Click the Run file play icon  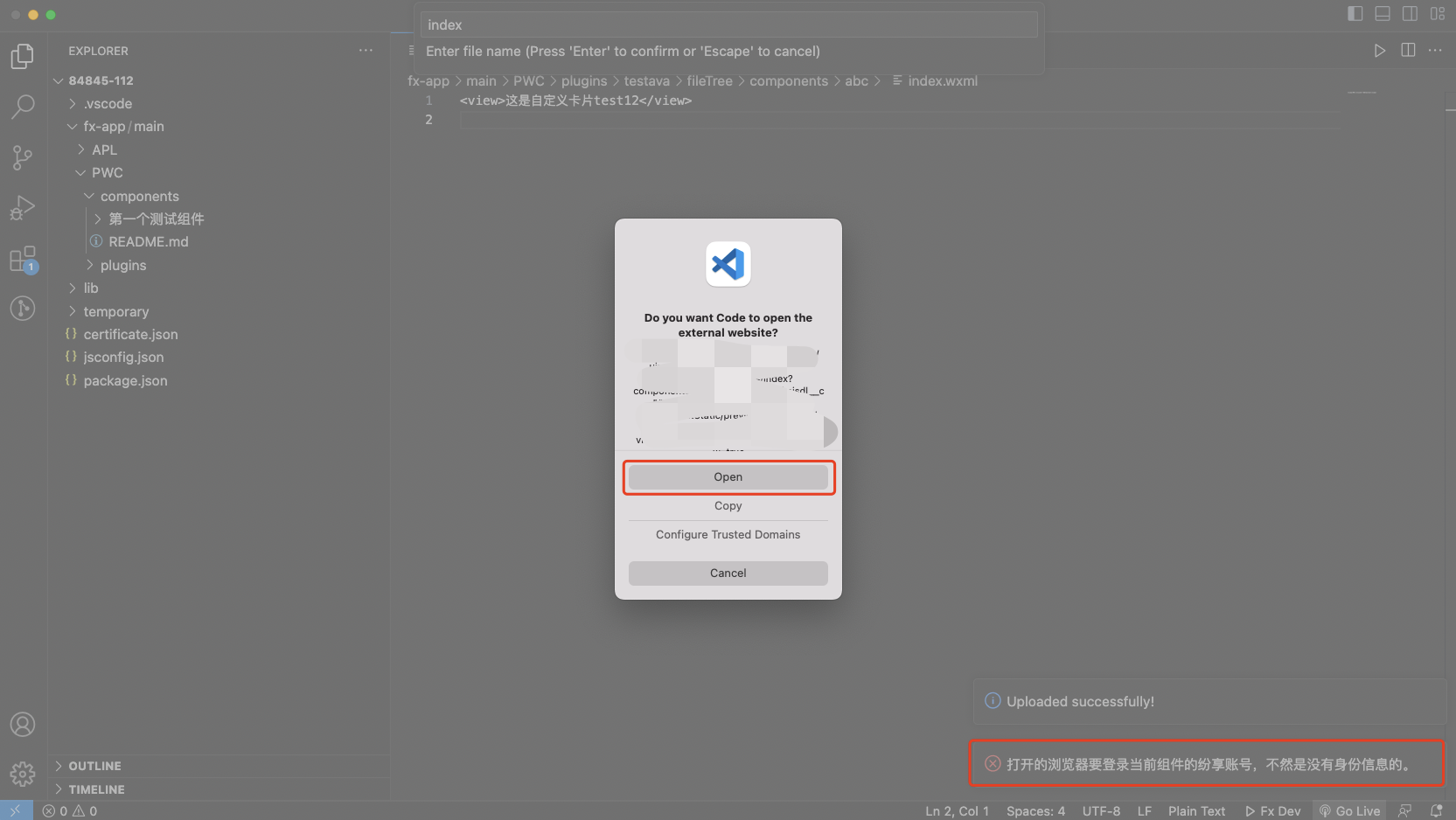tap(1379, 51)
